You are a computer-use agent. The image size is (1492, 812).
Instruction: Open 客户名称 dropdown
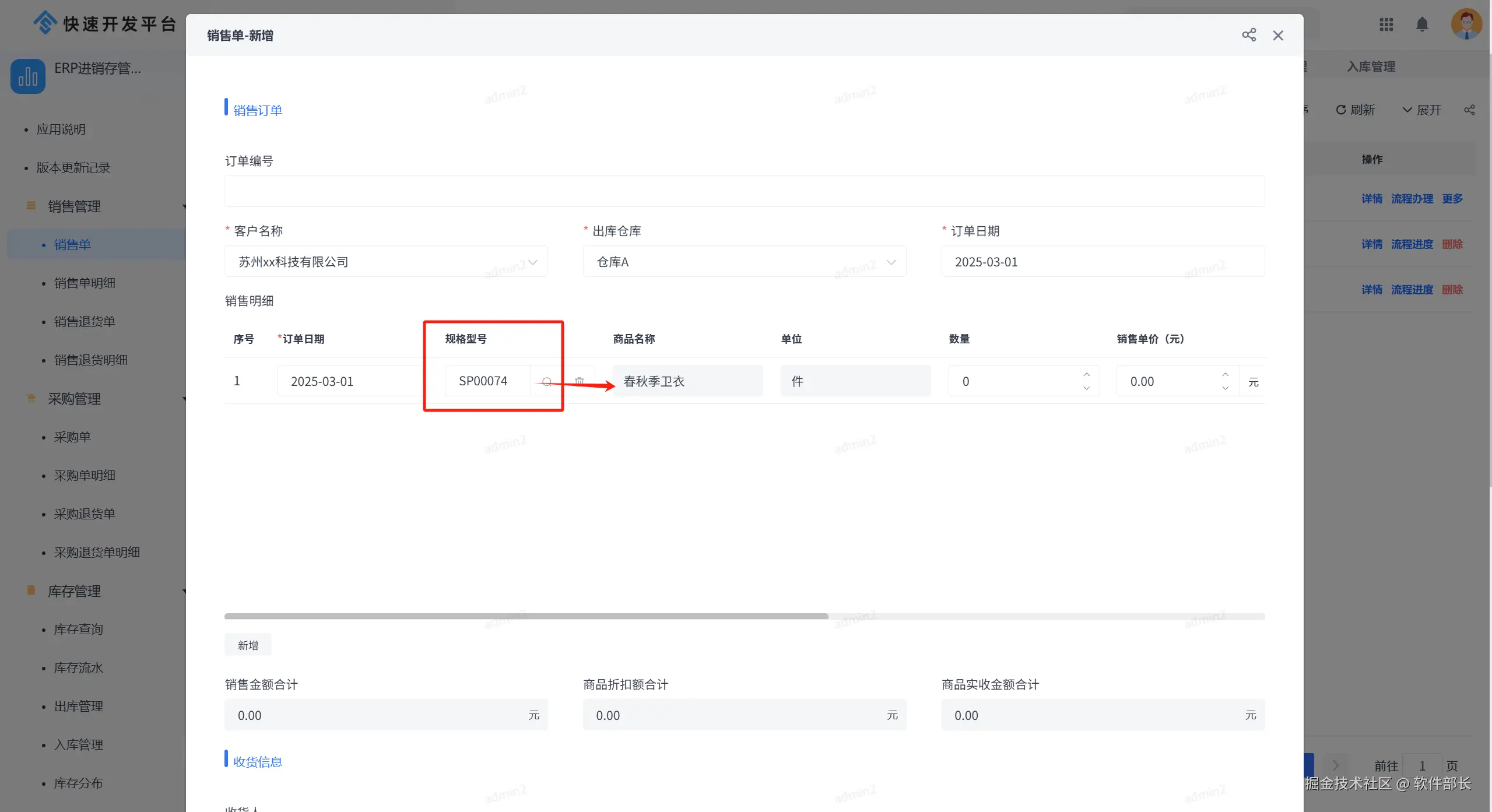pos(386,262)
